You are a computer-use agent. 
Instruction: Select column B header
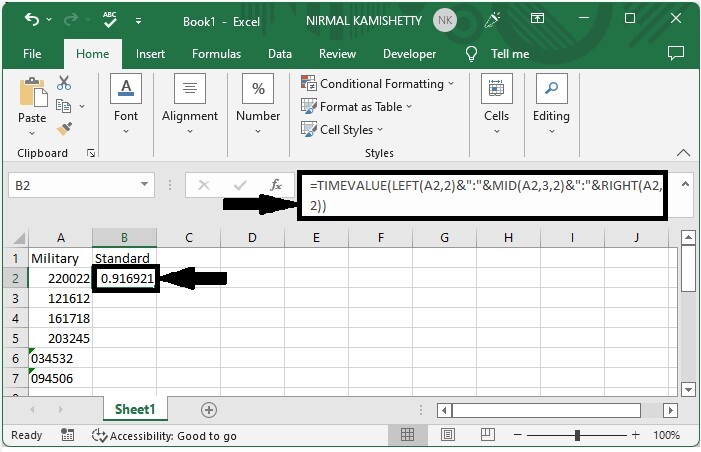tap(124, 238)
